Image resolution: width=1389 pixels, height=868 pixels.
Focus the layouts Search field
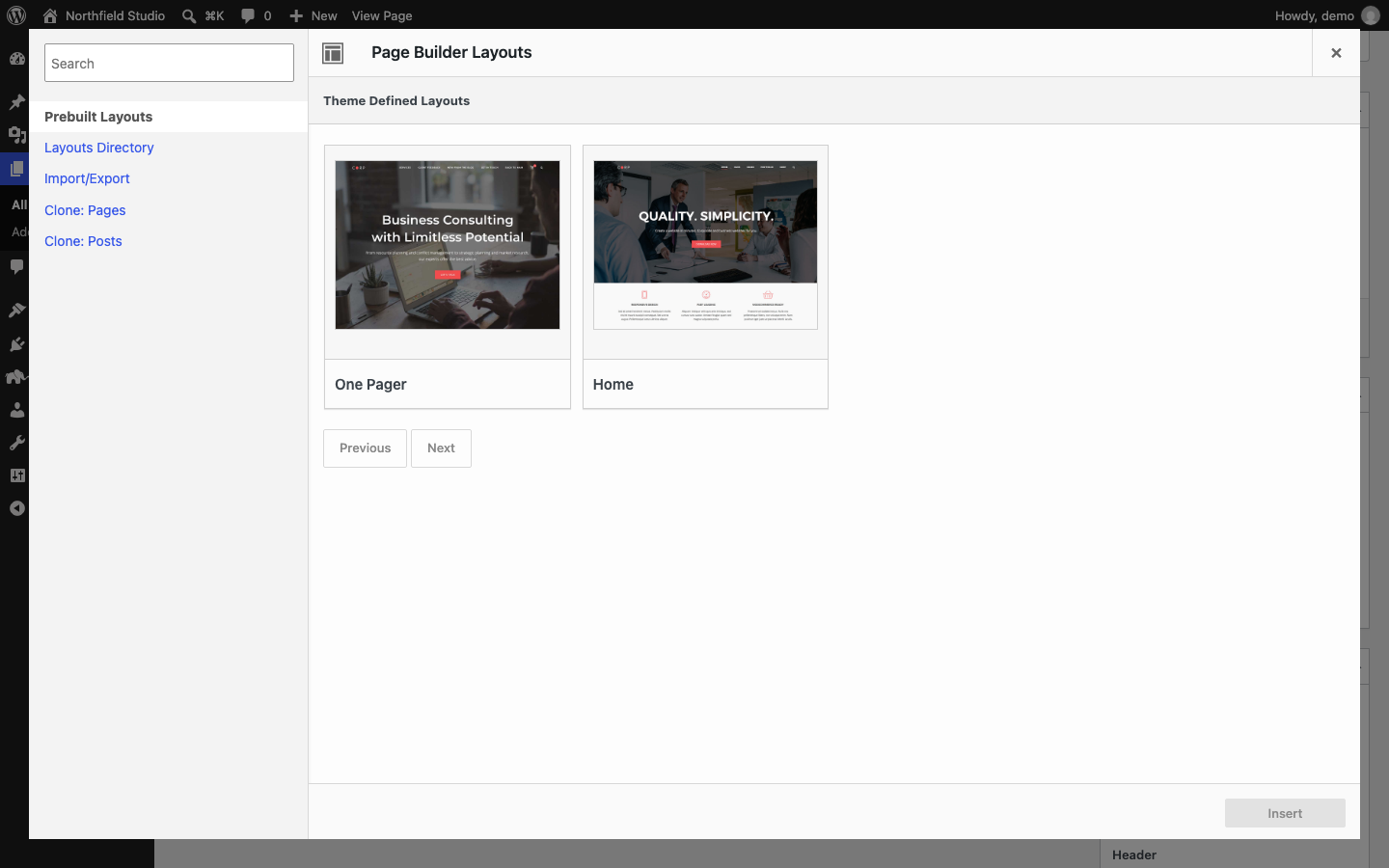click(169, 63)
